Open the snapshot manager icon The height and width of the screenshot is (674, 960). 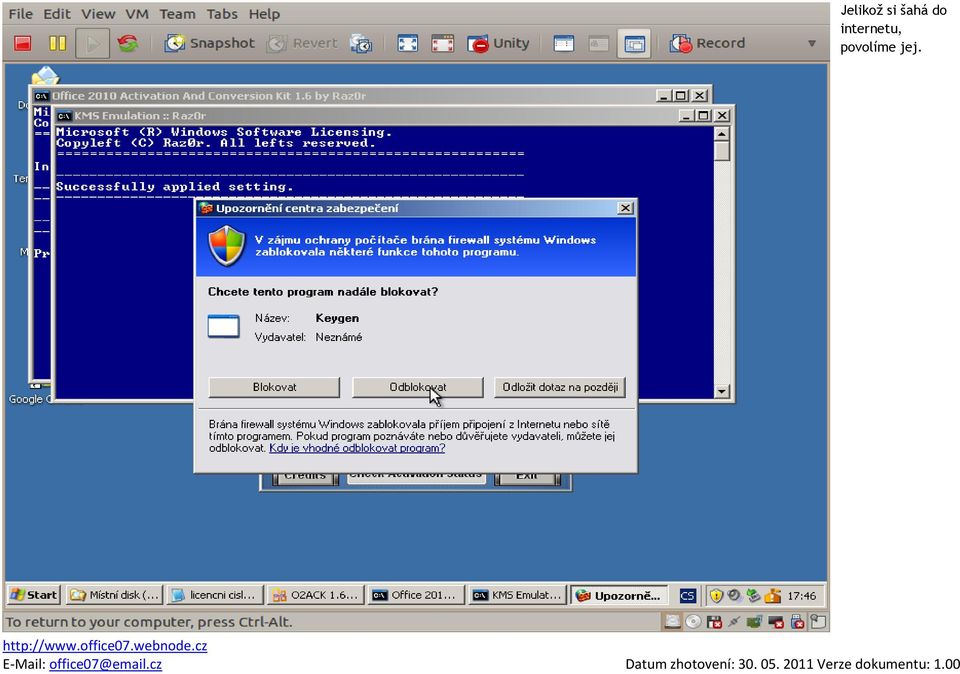[x=361, y=43]
